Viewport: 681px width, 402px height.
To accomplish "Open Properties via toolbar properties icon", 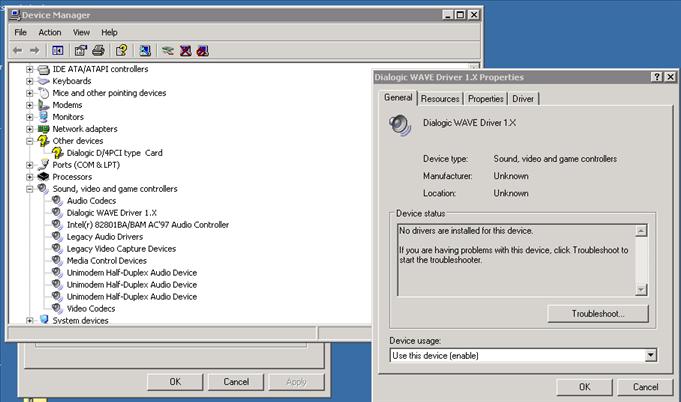I will 81,51.
